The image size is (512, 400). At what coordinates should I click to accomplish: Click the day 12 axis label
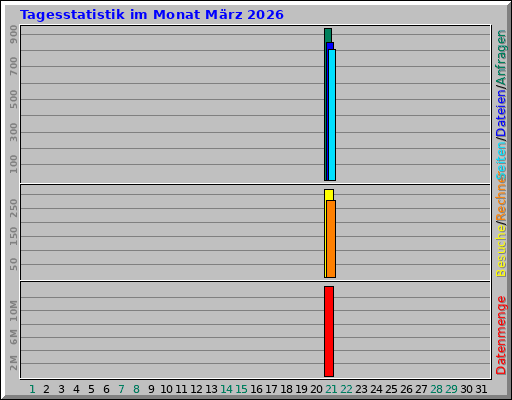(x=196, y=389)
